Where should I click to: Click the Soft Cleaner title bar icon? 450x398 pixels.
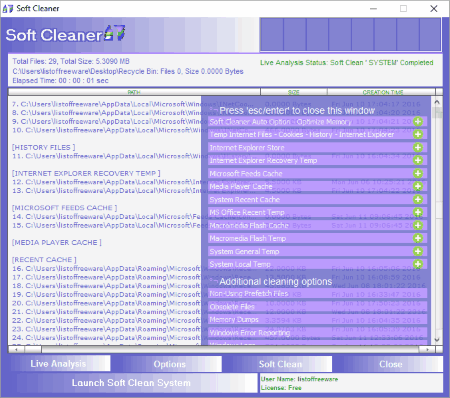coord(8,8)
